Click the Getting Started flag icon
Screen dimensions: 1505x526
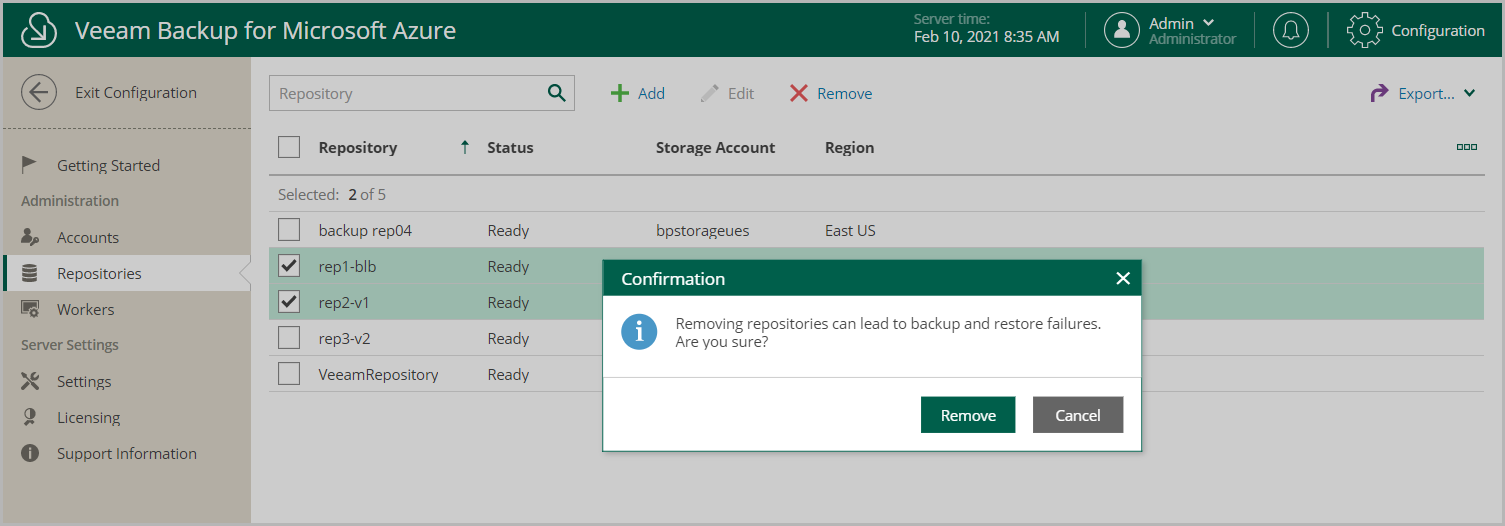click(30, 165)
